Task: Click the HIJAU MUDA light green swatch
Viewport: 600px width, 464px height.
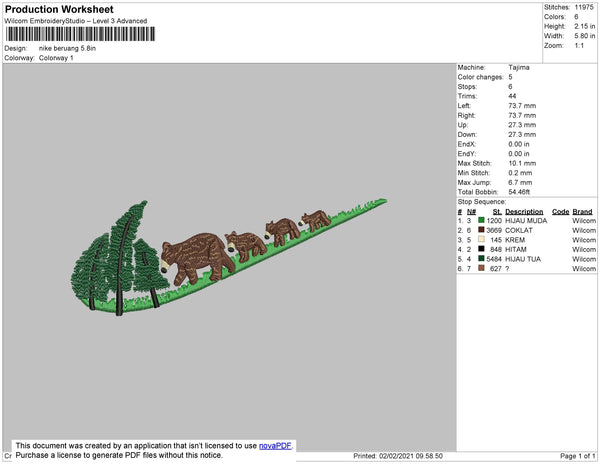Action: click(481, 220)
